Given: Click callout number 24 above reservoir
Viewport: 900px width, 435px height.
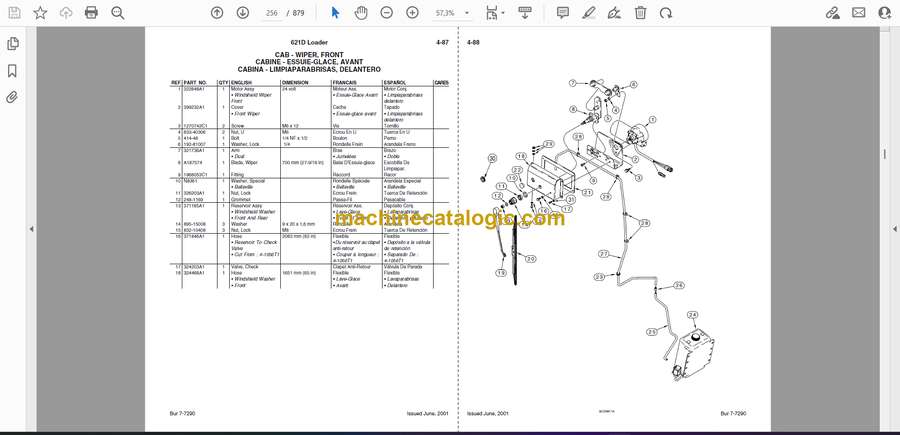Looking at the screenshot, I should [692, 315].
